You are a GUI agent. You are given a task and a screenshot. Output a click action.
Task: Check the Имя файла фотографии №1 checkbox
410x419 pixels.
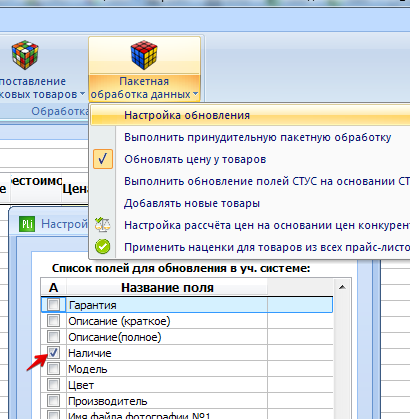tap(53, 415)
